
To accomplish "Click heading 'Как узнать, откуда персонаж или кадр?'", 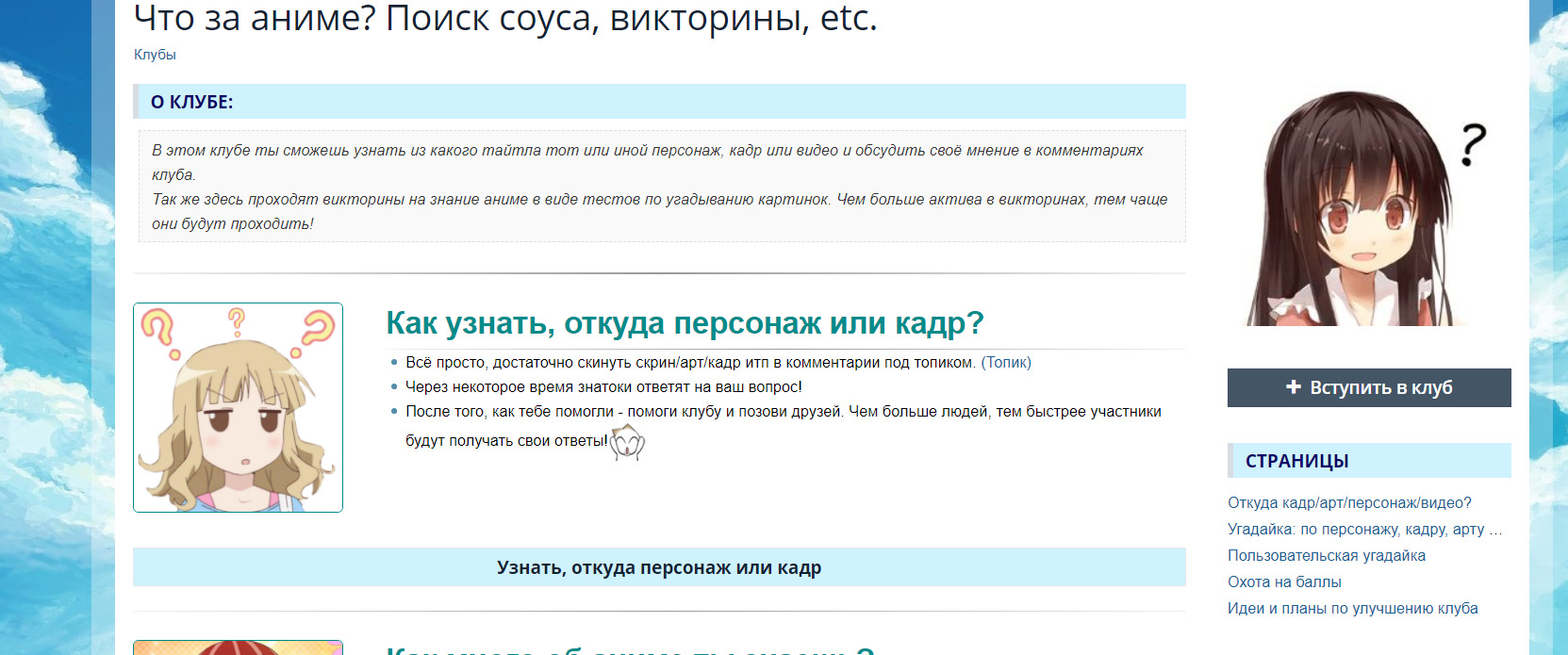I will [685, 323].
